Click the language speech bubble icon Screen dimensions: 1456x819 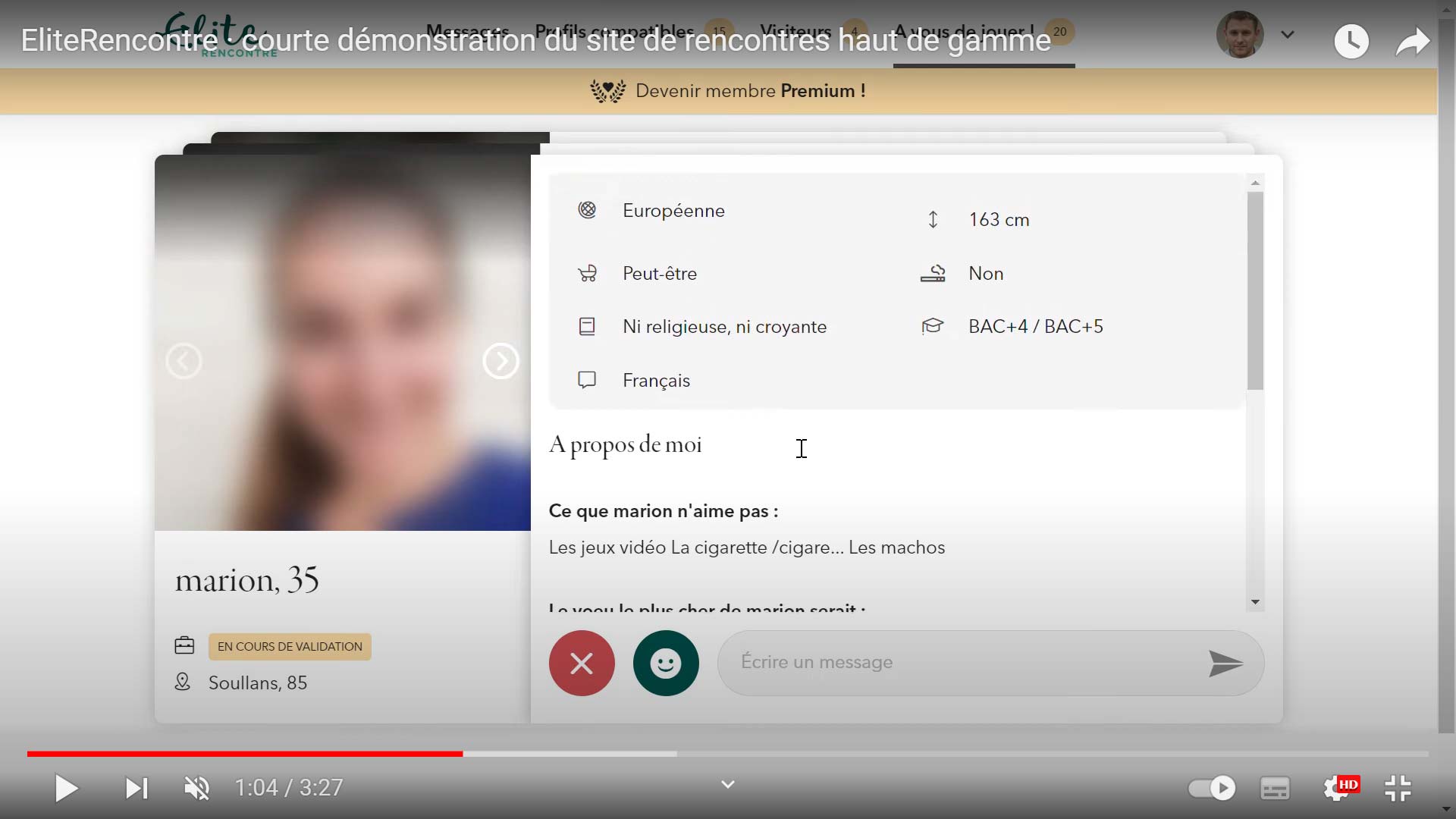587,379
